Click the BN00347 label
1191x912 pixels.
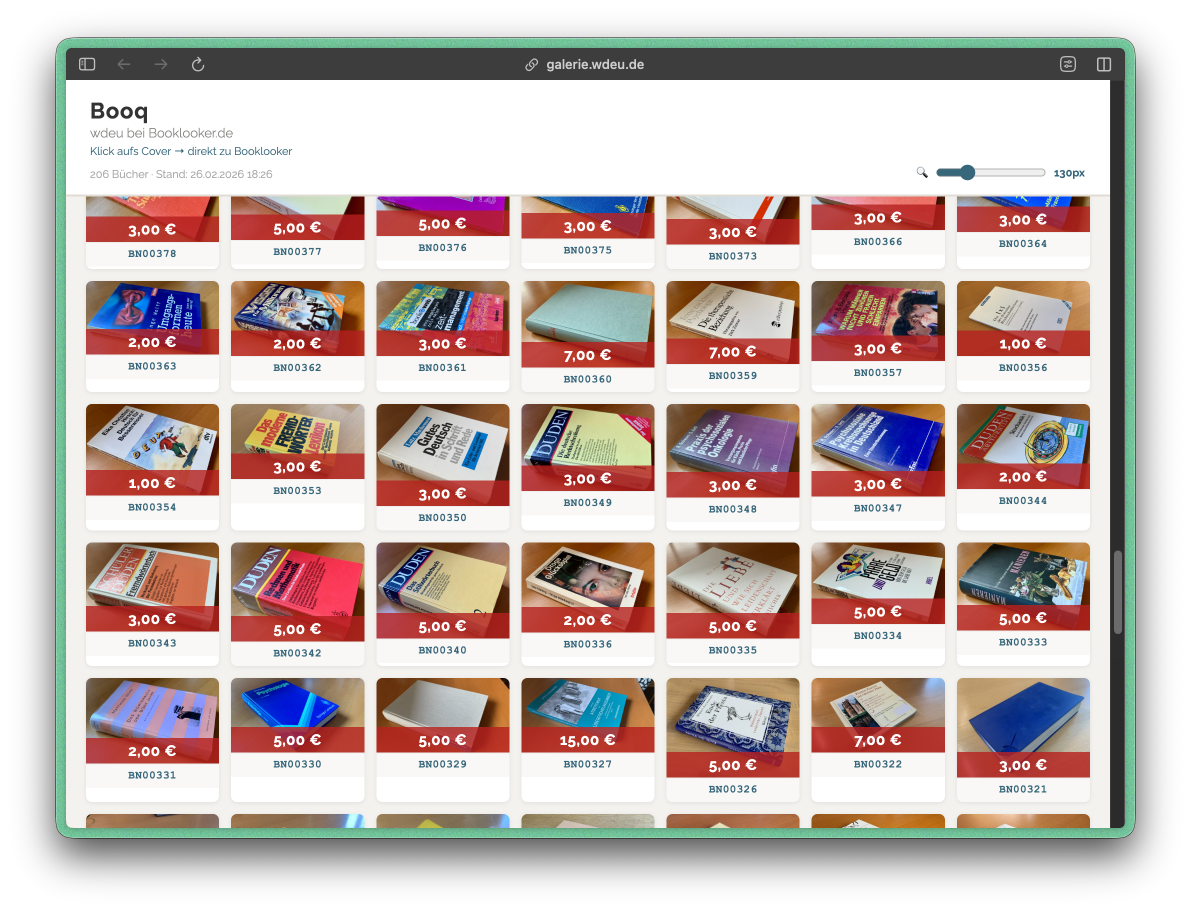(877, 508)
